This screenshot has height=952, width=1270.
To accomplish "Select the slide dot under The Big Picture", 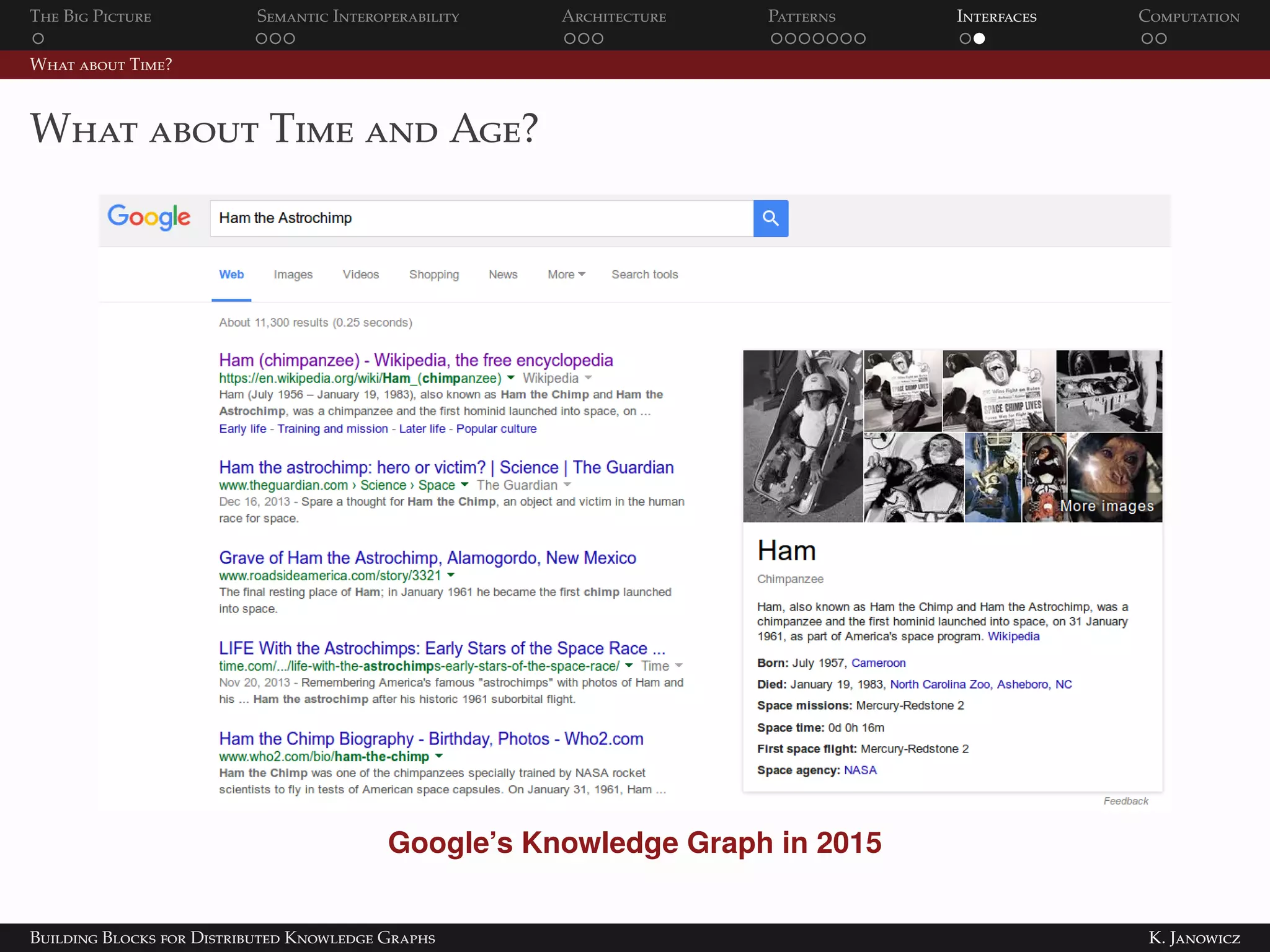I will tap(38, 38).
